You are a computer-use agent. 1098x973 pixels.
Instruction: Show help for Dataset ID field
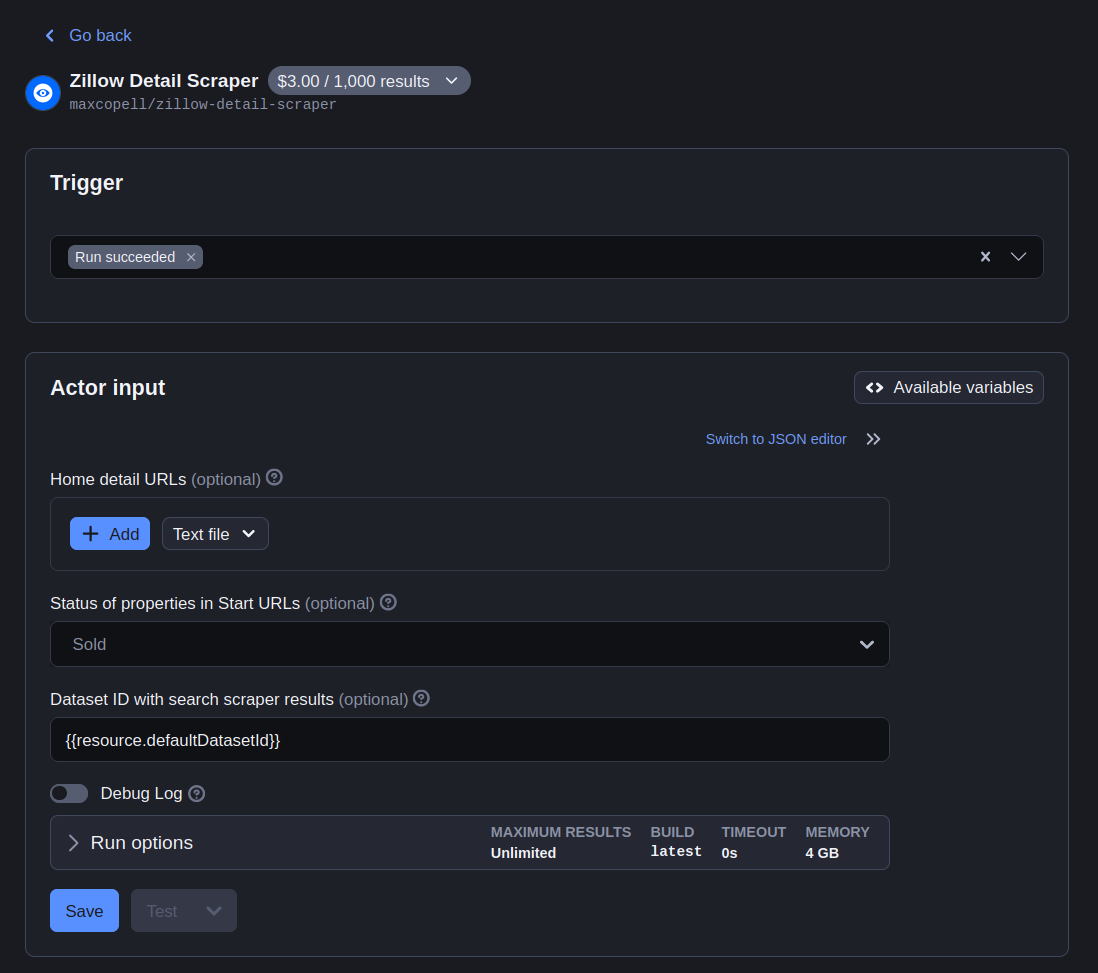coord(421,698)
